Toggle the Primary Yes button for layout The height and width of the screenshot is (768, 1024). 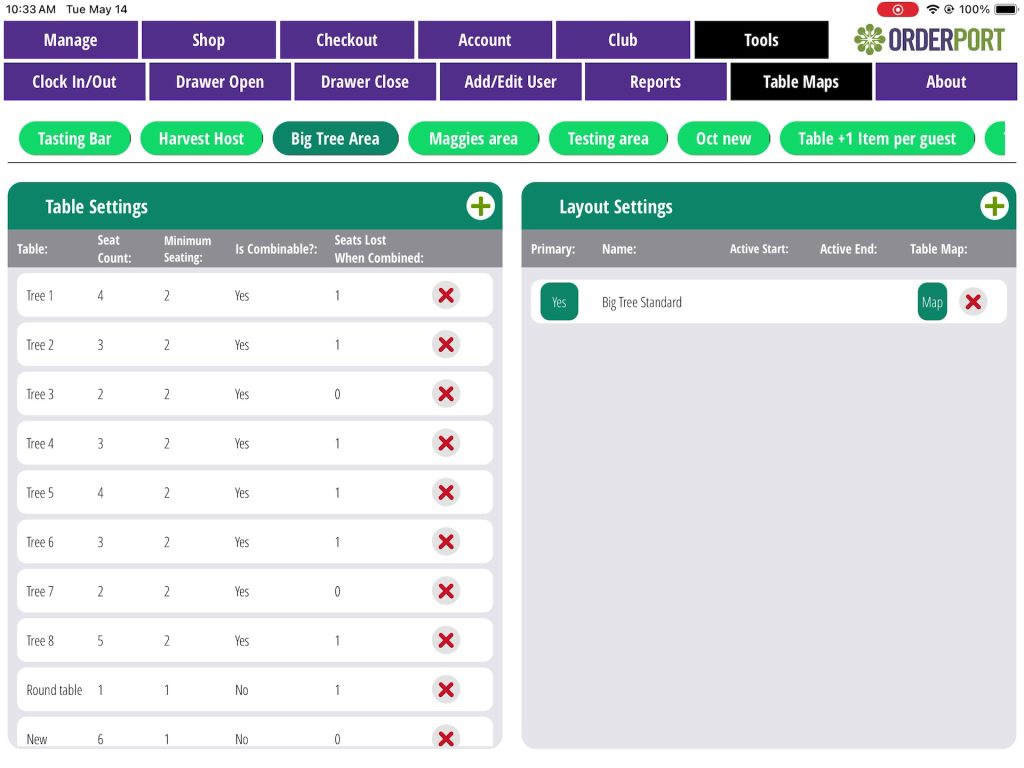[559, 302]
